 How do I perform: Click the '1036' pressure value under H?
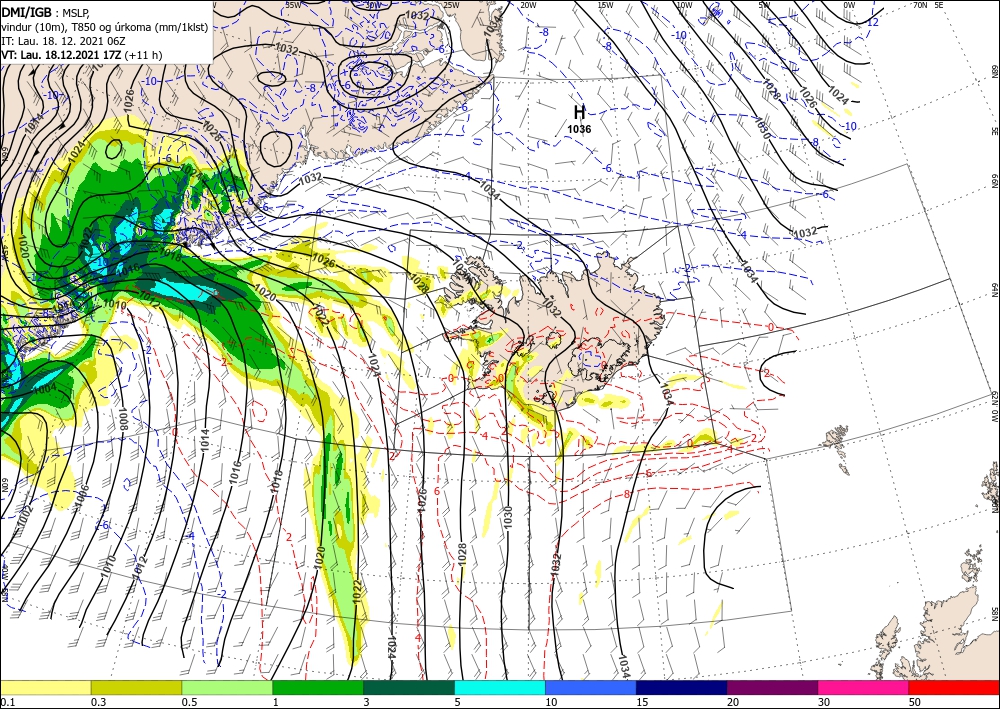point(579,129)
